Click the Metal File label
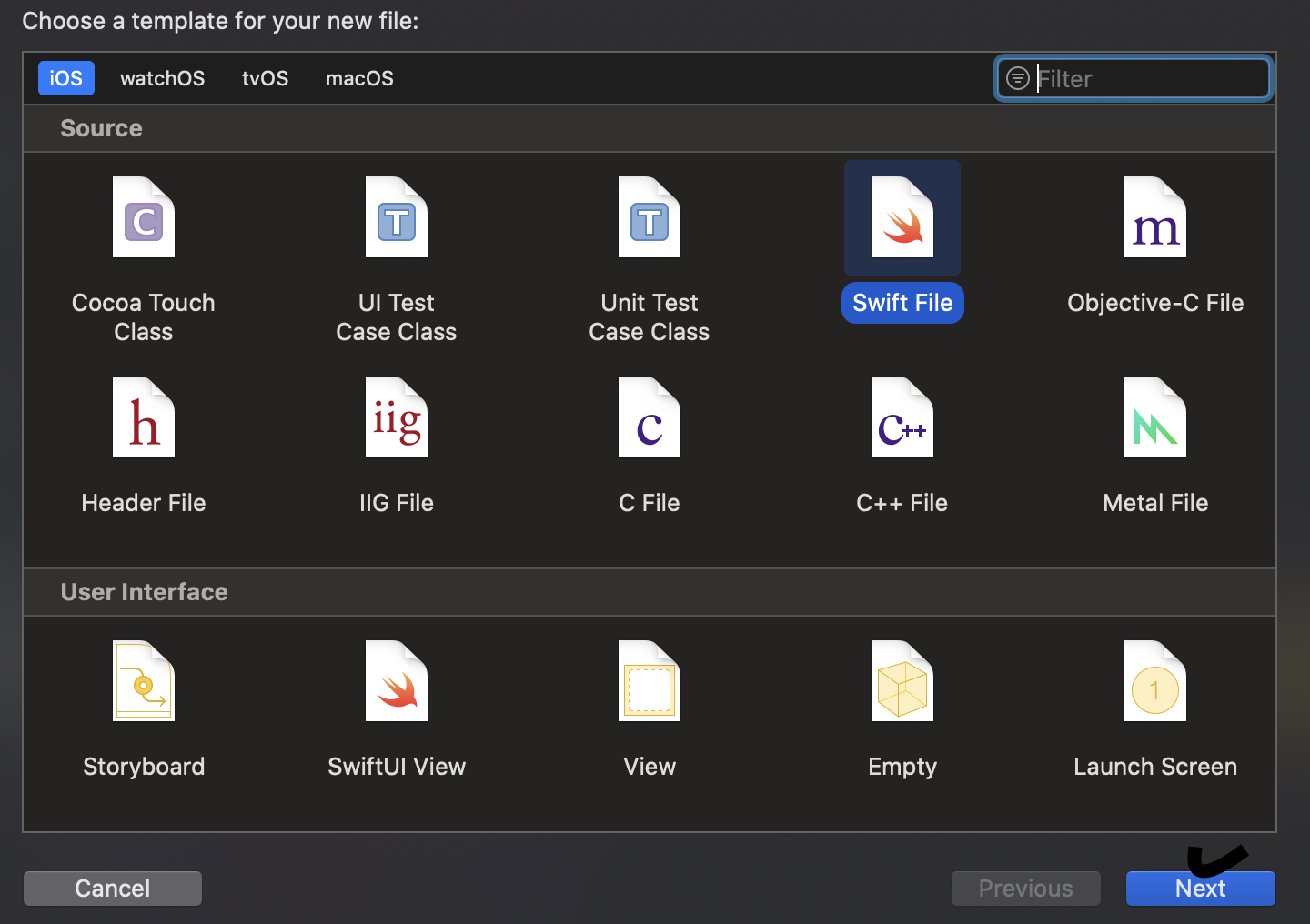 1155,503
